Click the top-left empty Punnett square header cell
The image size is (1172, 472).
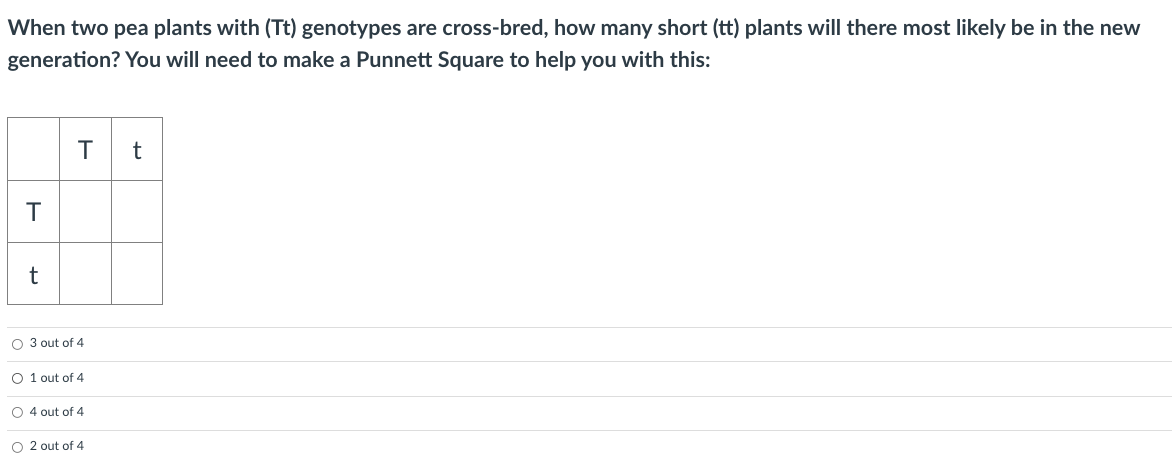pyautogui.click(x=34, y=149)
